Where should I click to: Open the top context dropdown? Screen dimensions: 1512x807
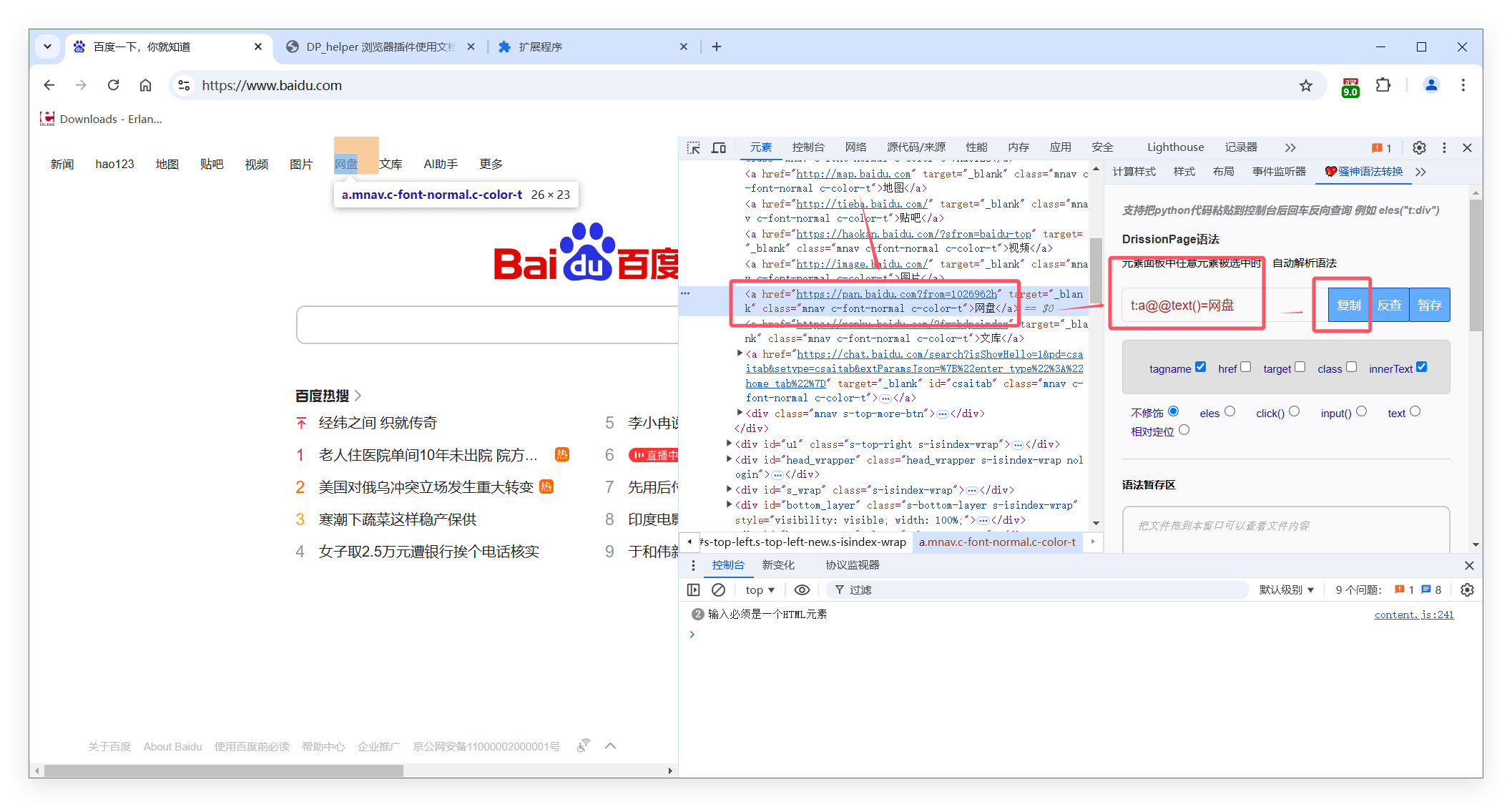(x=760, y=590)
